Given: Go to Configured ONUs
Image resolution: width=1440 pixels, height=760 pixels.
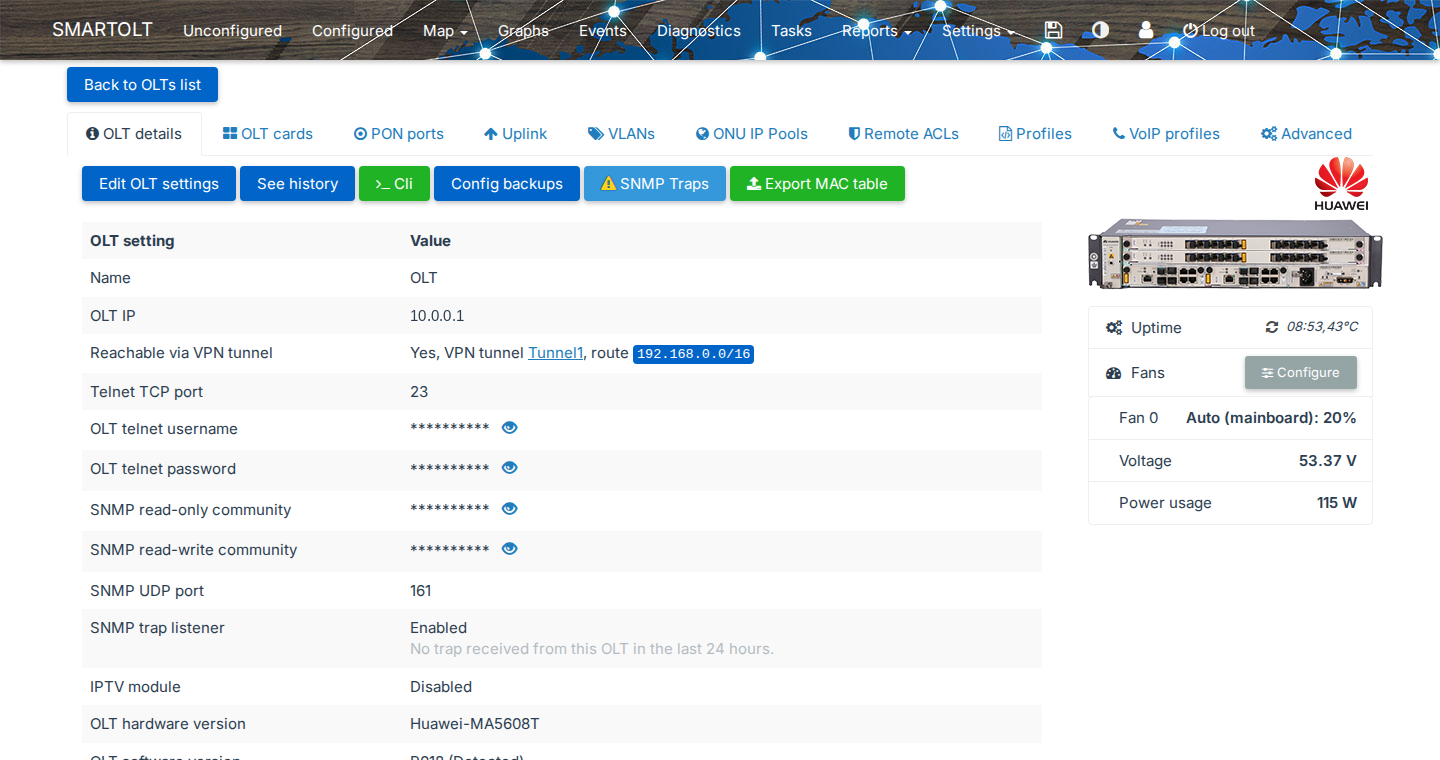Looking at the screenshot, I should [352, 31].
